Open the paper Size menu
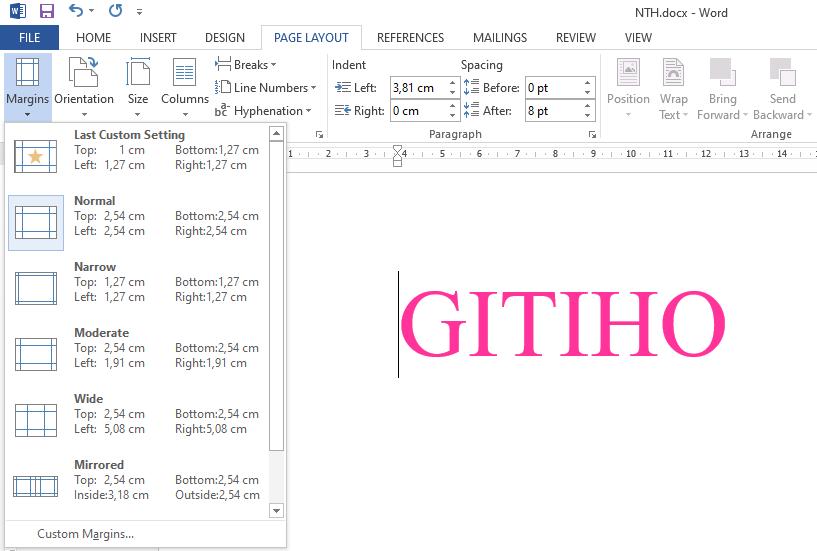The height and width of the screenshot is (551, 817). (x=138, y=87)
